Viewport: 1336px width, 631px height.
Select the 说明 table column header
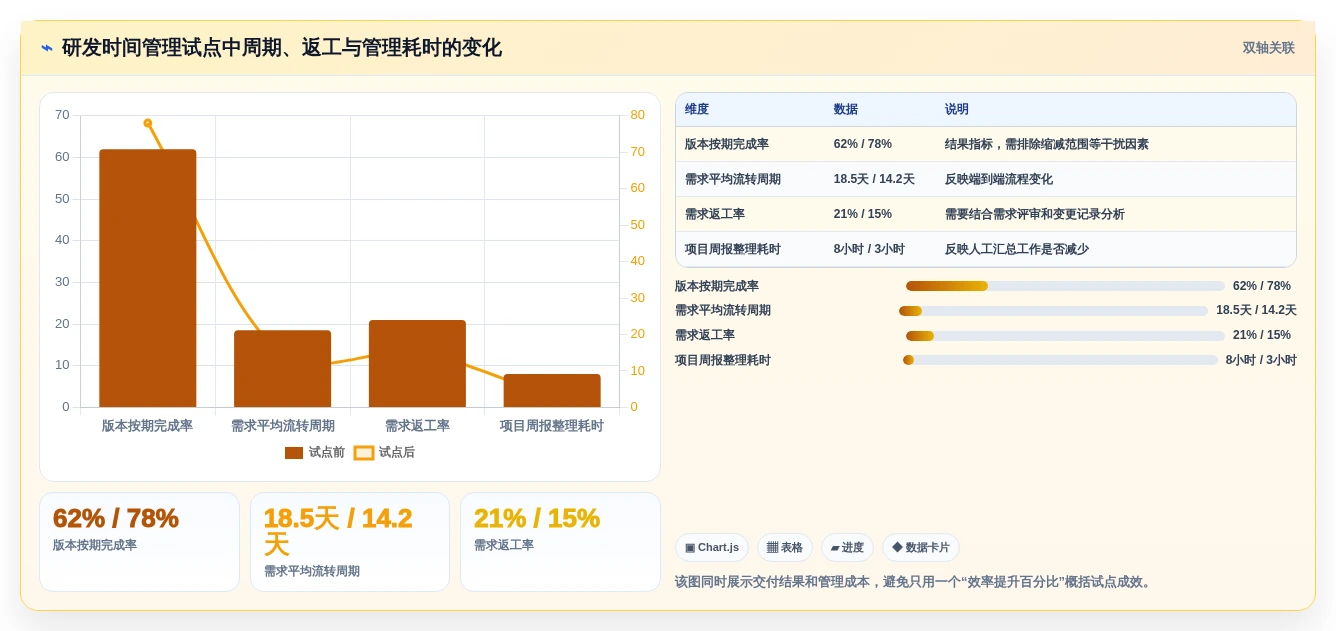pos(957,110)
